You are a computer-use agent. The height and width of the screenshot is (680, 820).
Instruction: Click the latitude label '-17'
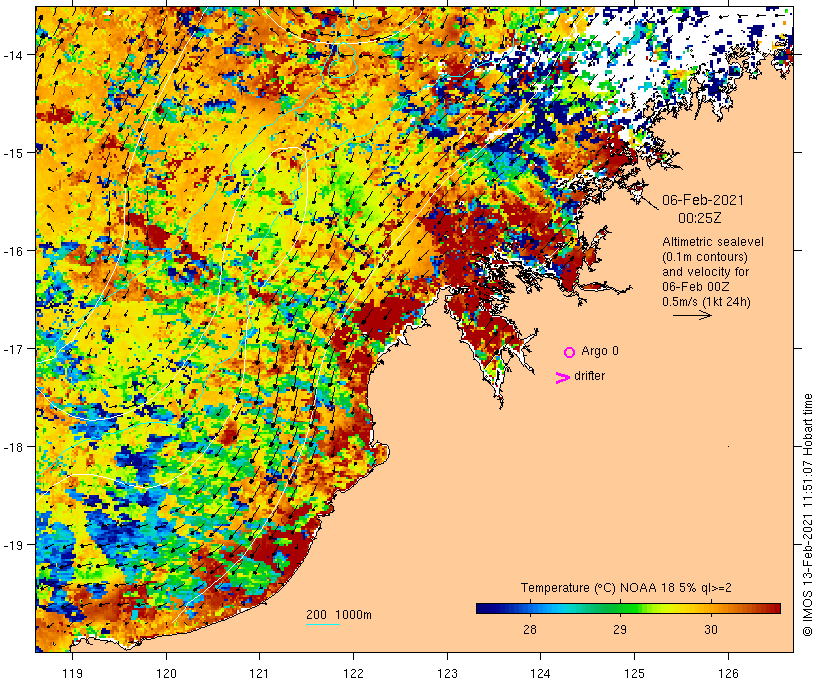[13, 348]
